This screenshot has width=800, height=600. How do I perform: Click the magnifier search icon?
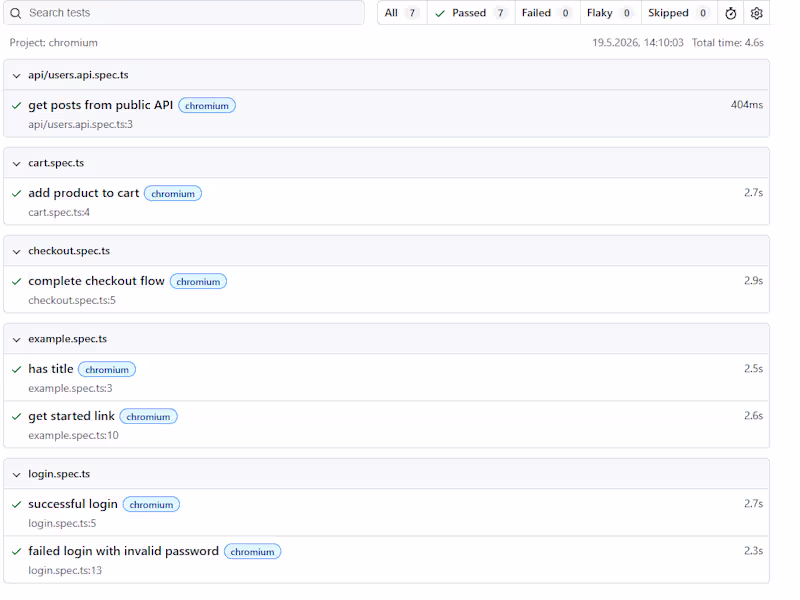16,13
